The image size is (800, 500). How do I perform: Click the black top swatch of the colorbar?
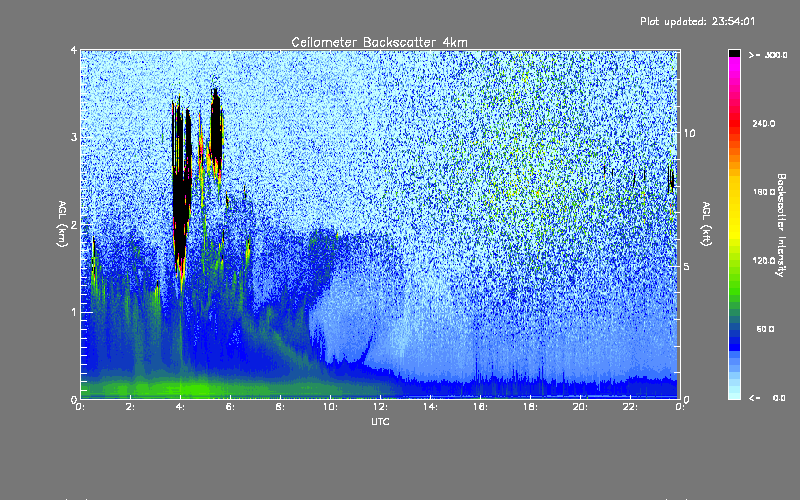[734, 53]
